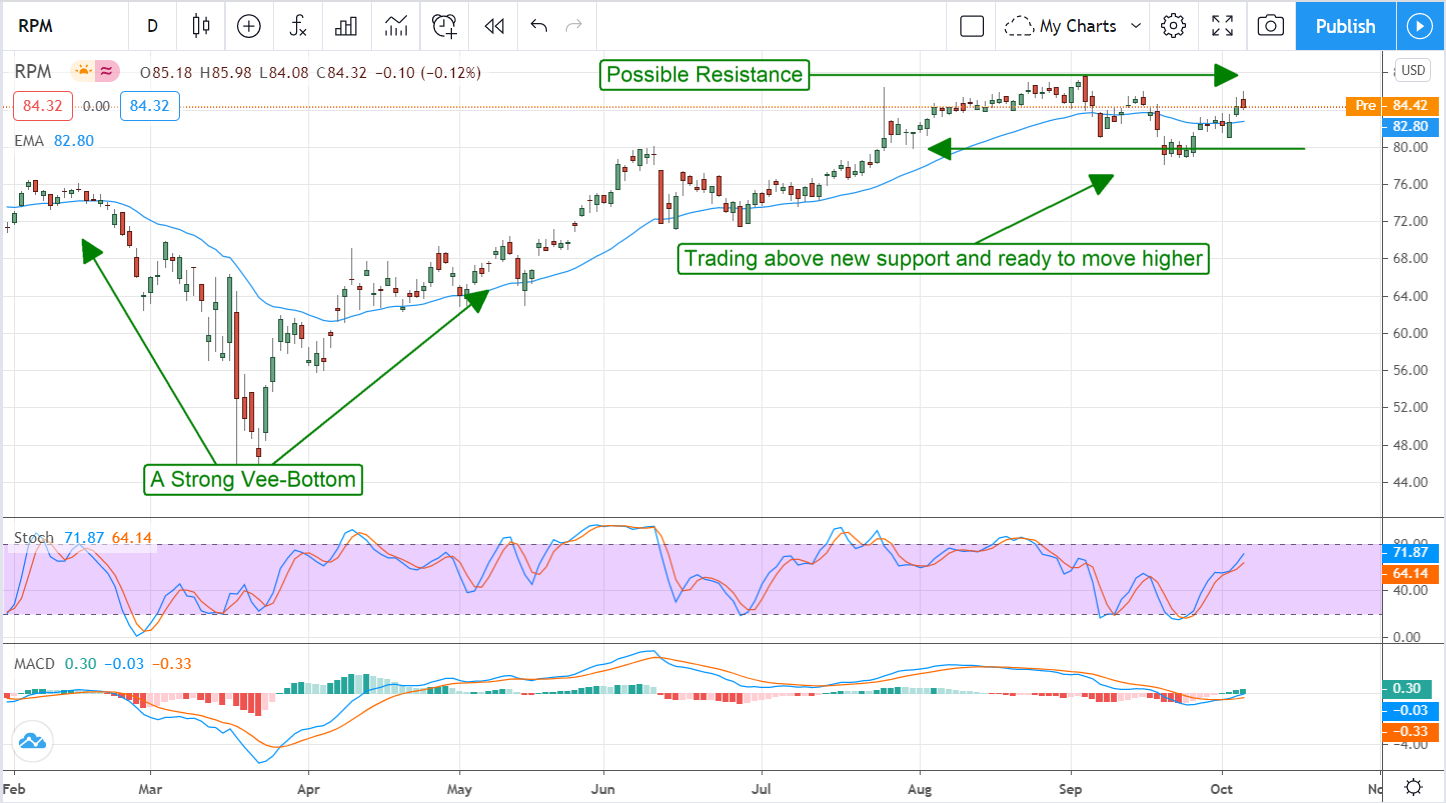Open the D interval selector
Image resolution: width=1446 pixels, height=803 pixels.
(x=152, y=26)
